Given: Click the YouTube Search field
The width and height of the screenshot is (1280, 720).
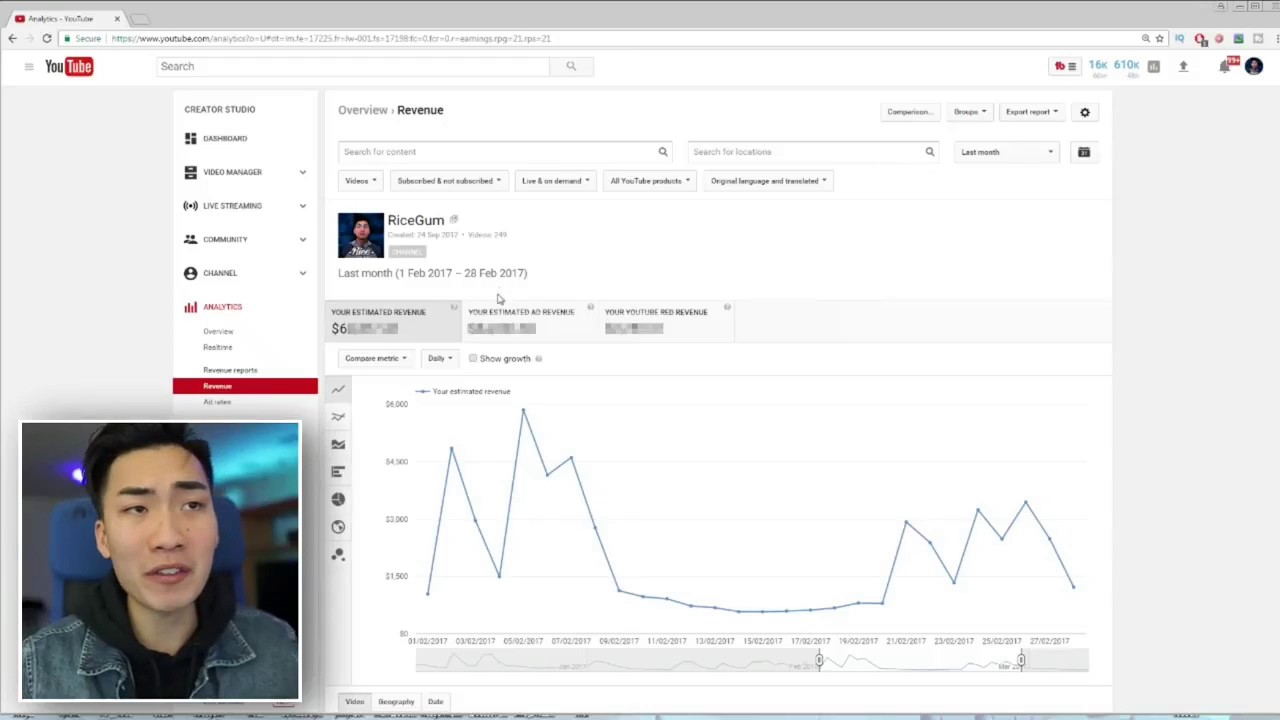Looking at the screenshot, I should (x=353, y=66).
